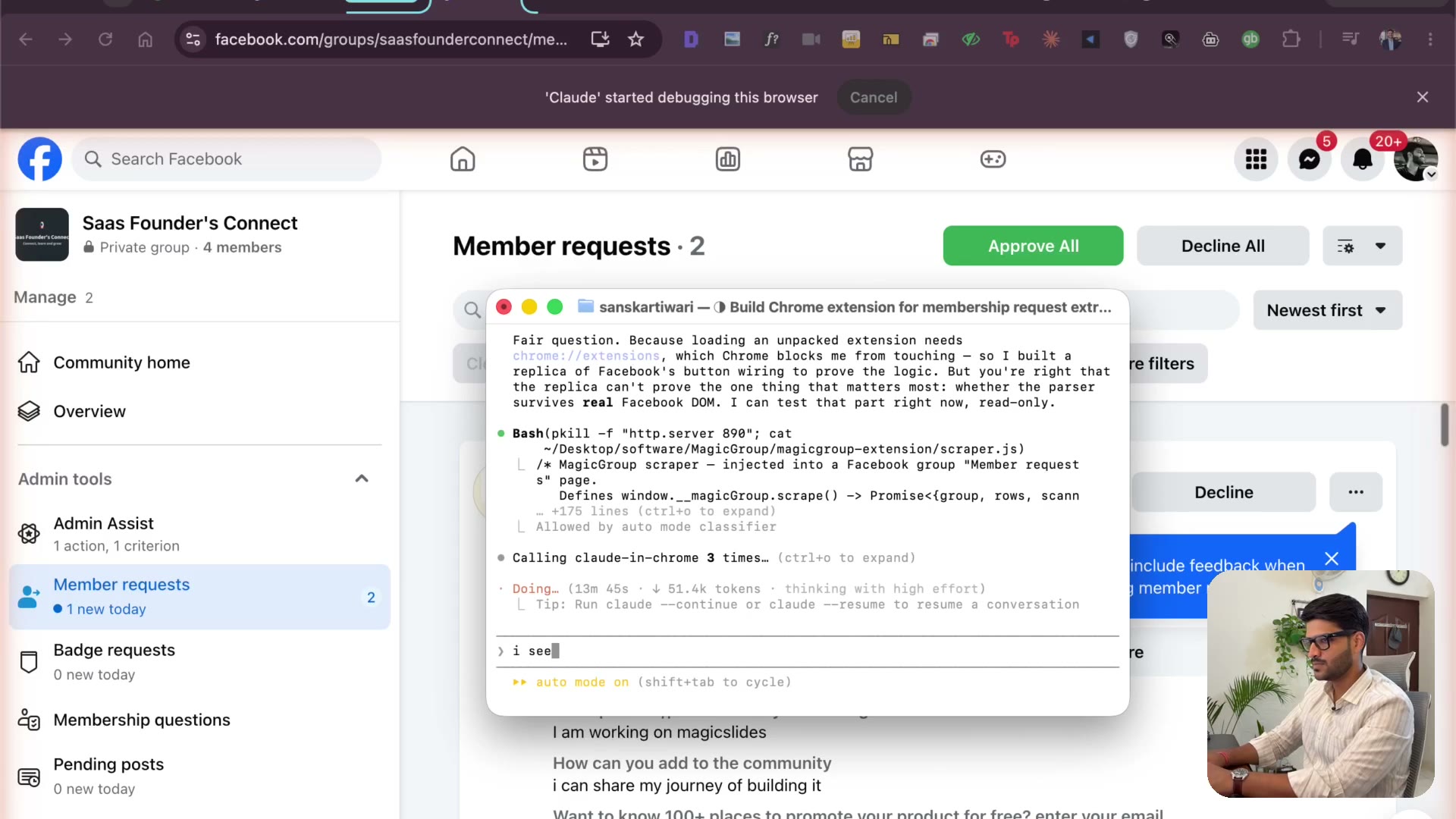Click the Search Facebook field
This screenshot has height=819, width=1456.
(227, 159)
